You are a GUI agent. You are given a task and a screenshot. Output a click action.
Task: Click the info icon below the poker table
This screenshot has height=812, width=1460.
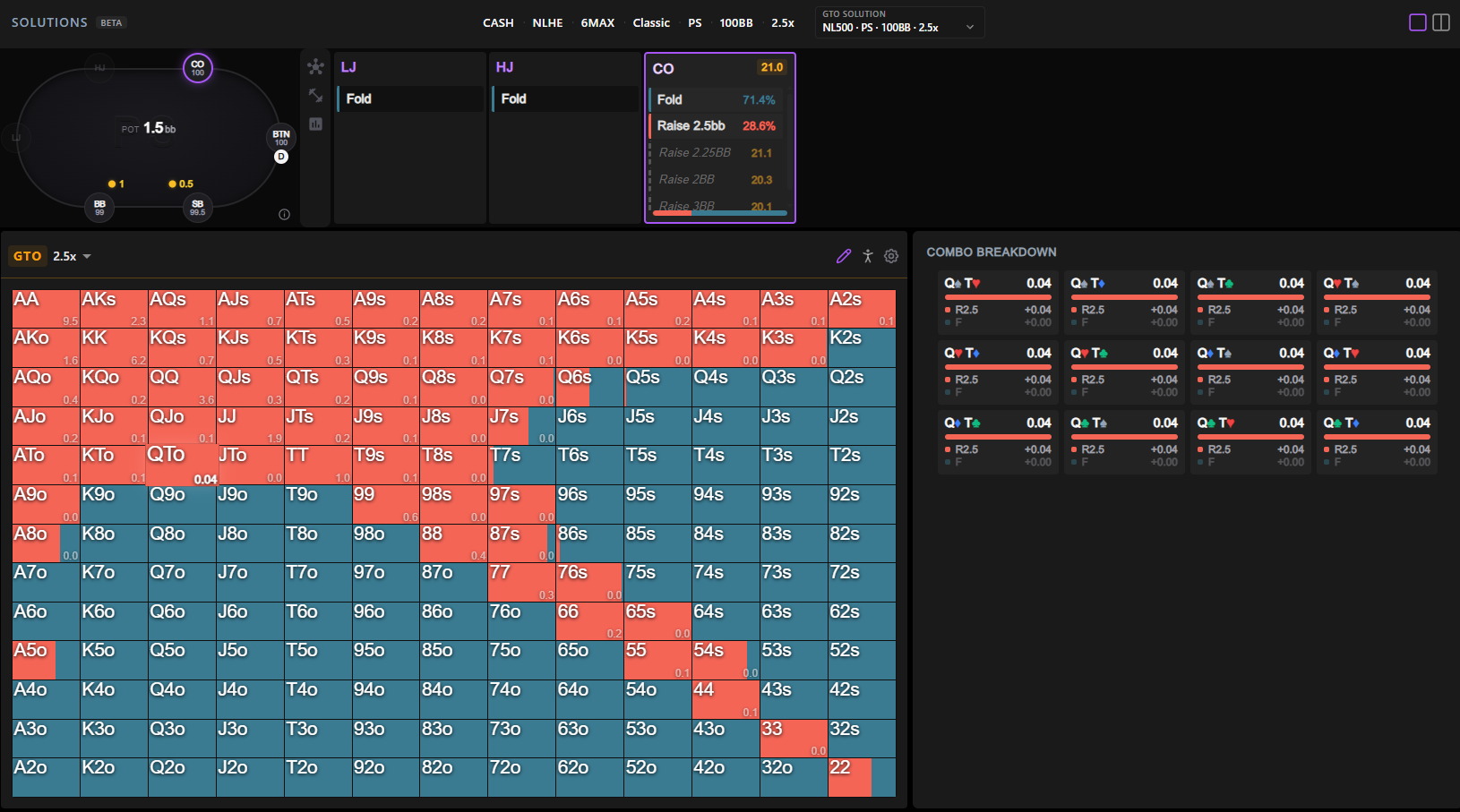coord(284,214)
